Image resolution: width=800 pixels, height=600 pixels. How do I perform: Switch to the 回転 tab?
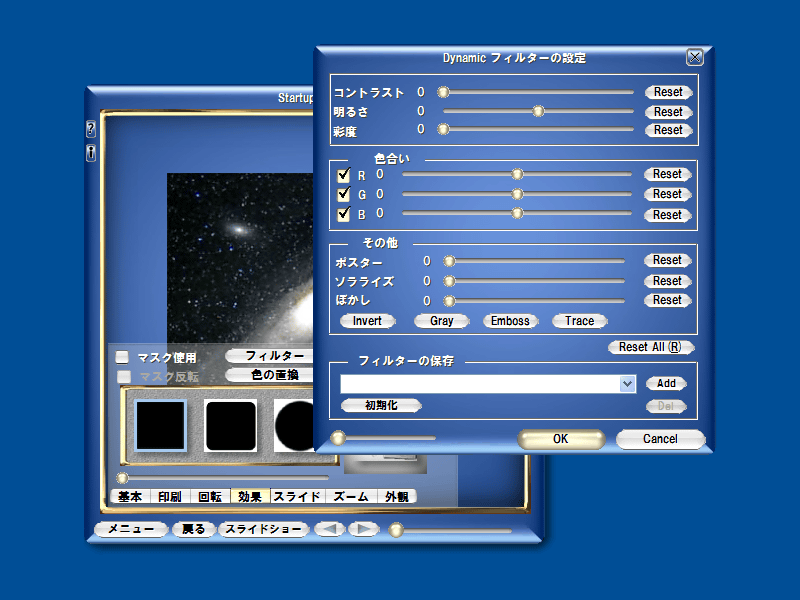[210, 496]
